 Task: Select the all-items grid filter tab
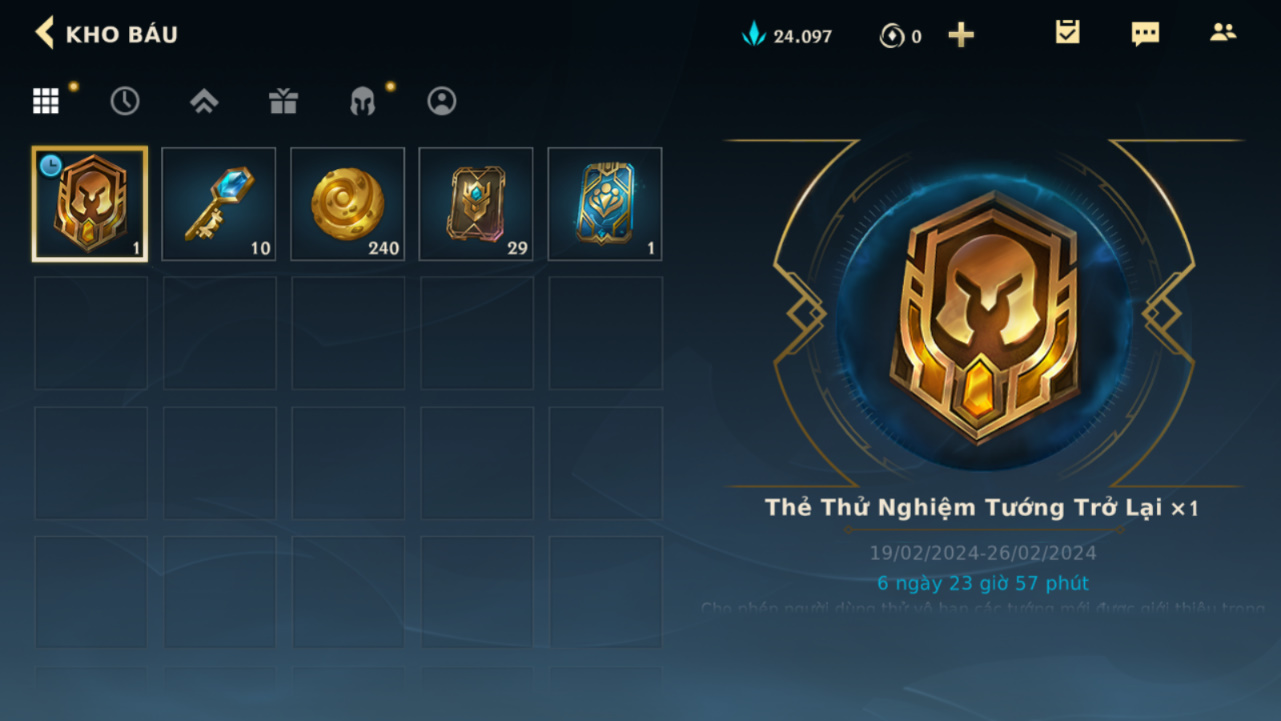(x=46, y=101)
